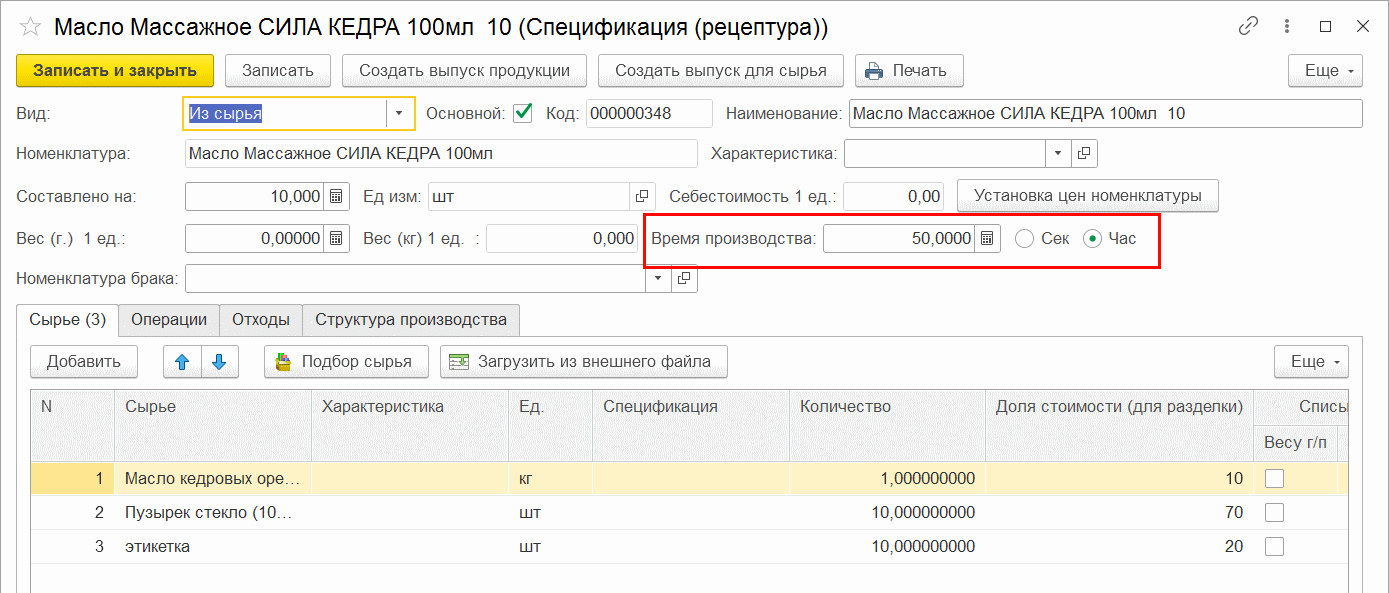
Task: Expand the Номенклатура брака dropdown
Action: pos(658,279)
